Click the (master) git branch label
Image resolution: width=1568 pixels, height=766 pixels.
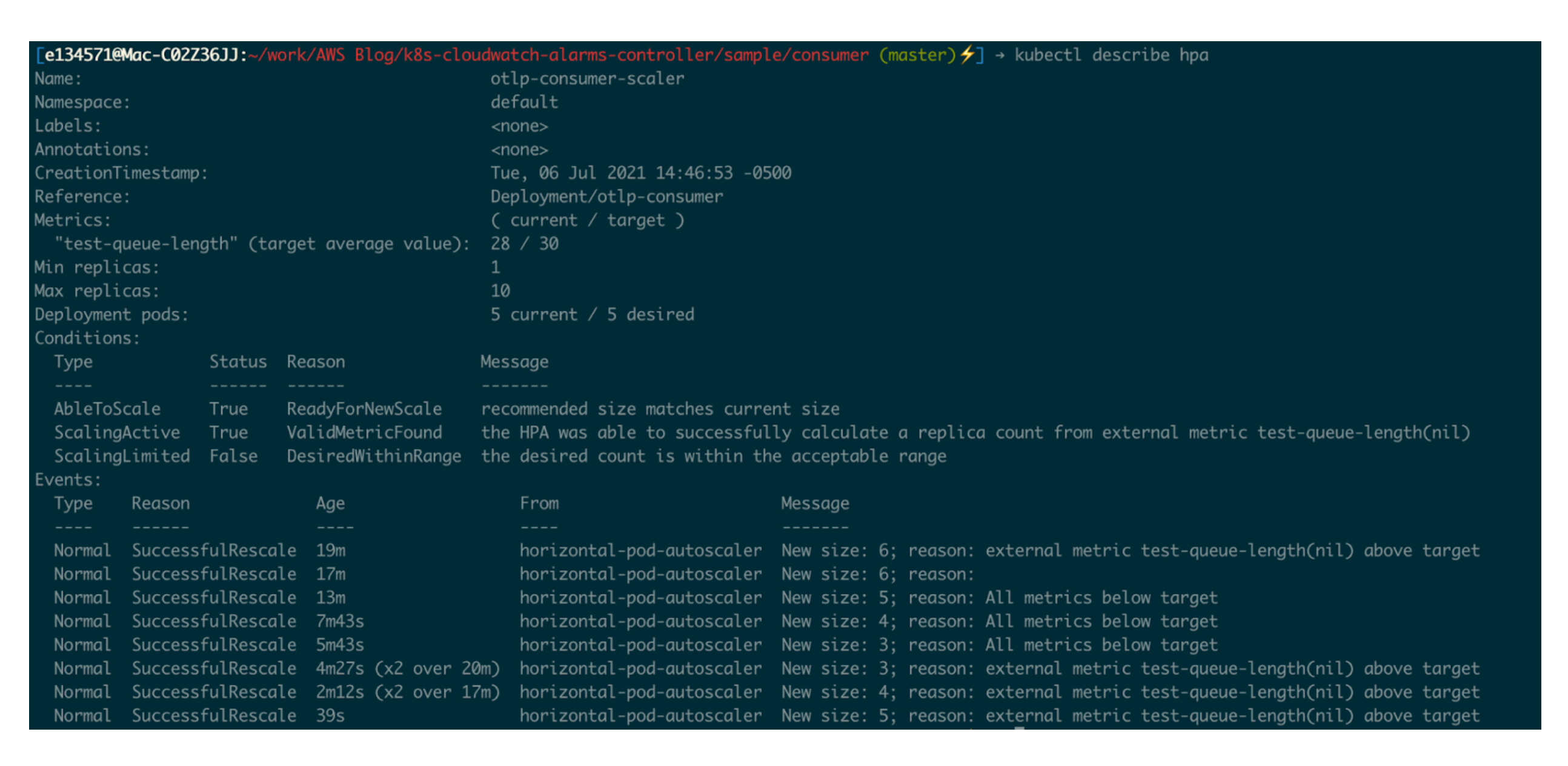tap(917, 55)
